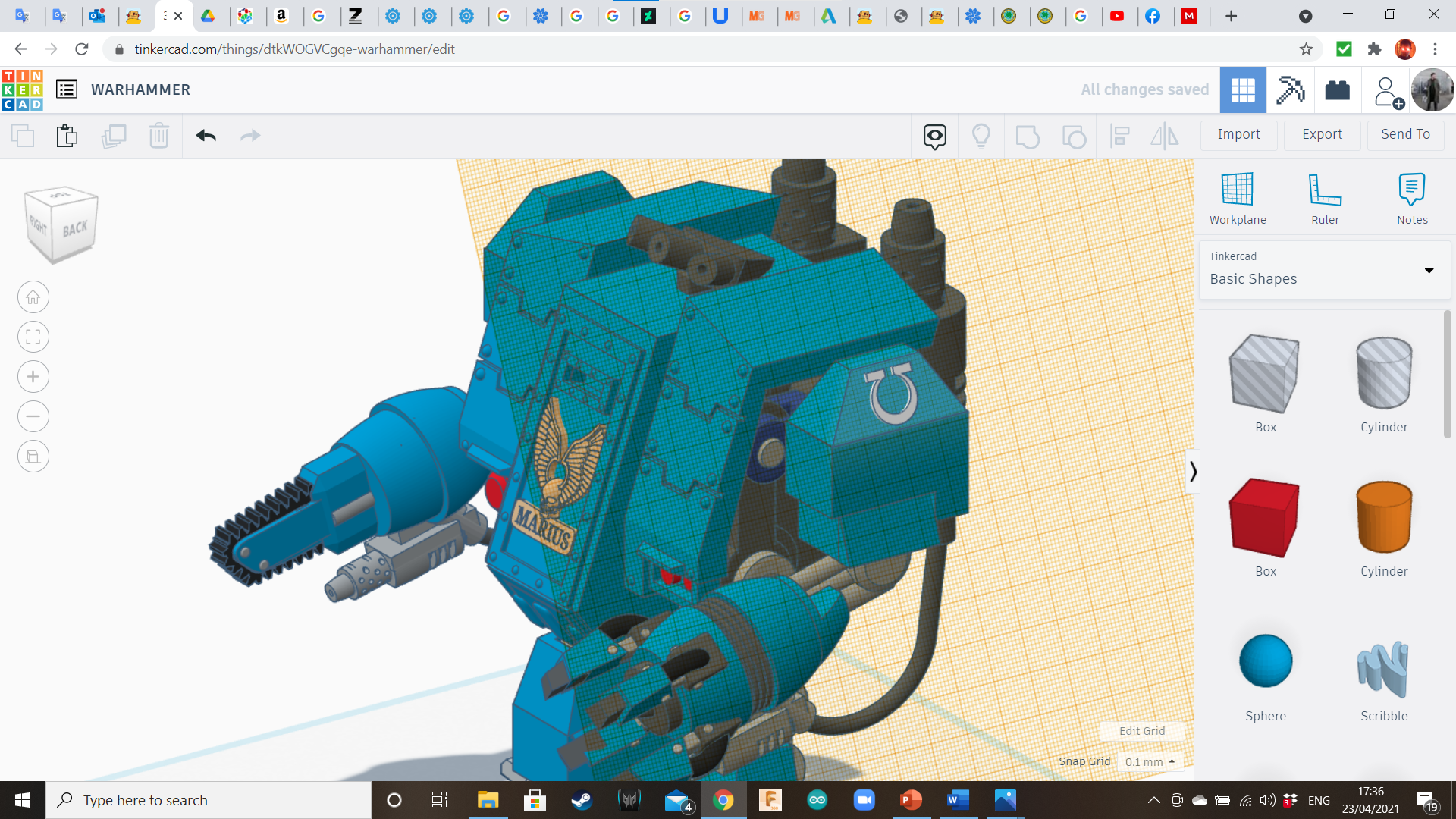
Task: Pick the red Box shape
Action: pos(1265,519)
